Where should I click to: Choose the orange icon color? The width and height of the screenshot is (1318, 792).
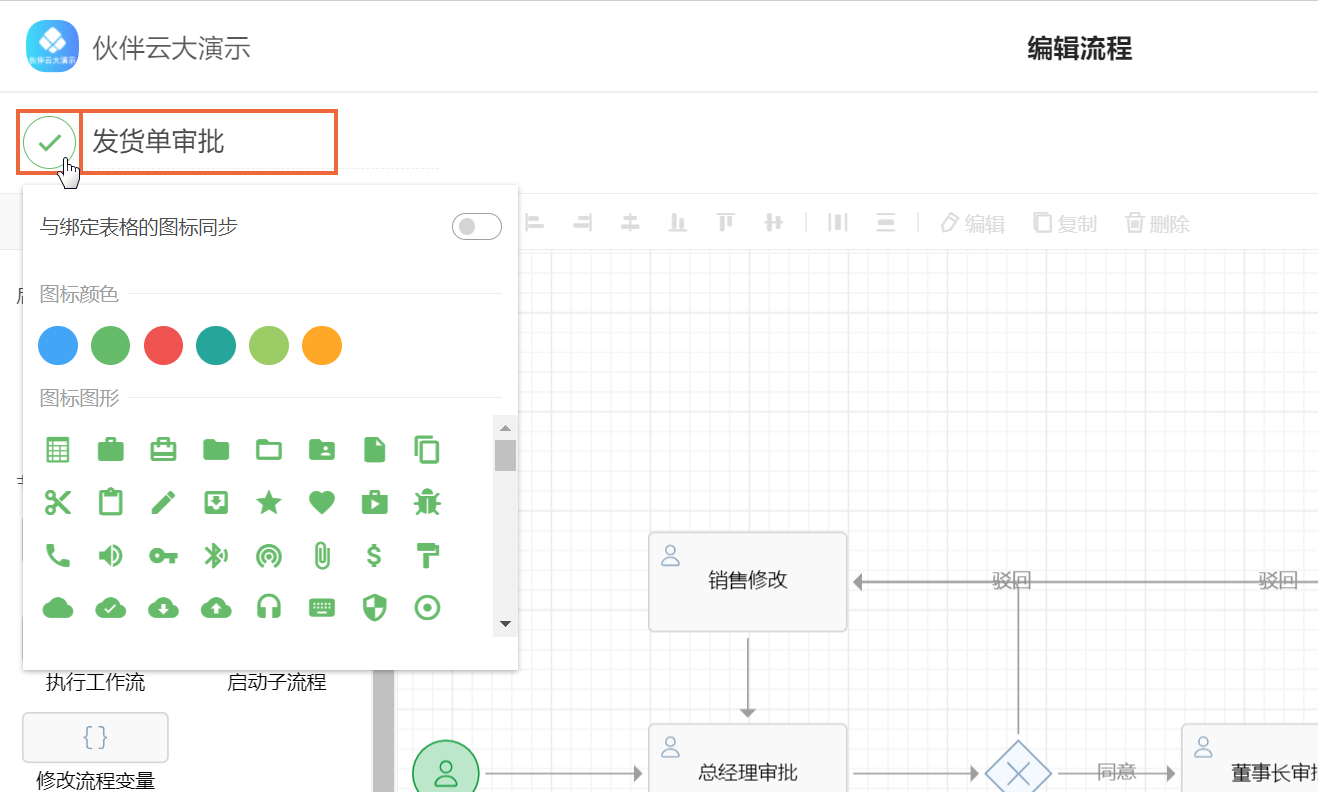click(322, 345)
